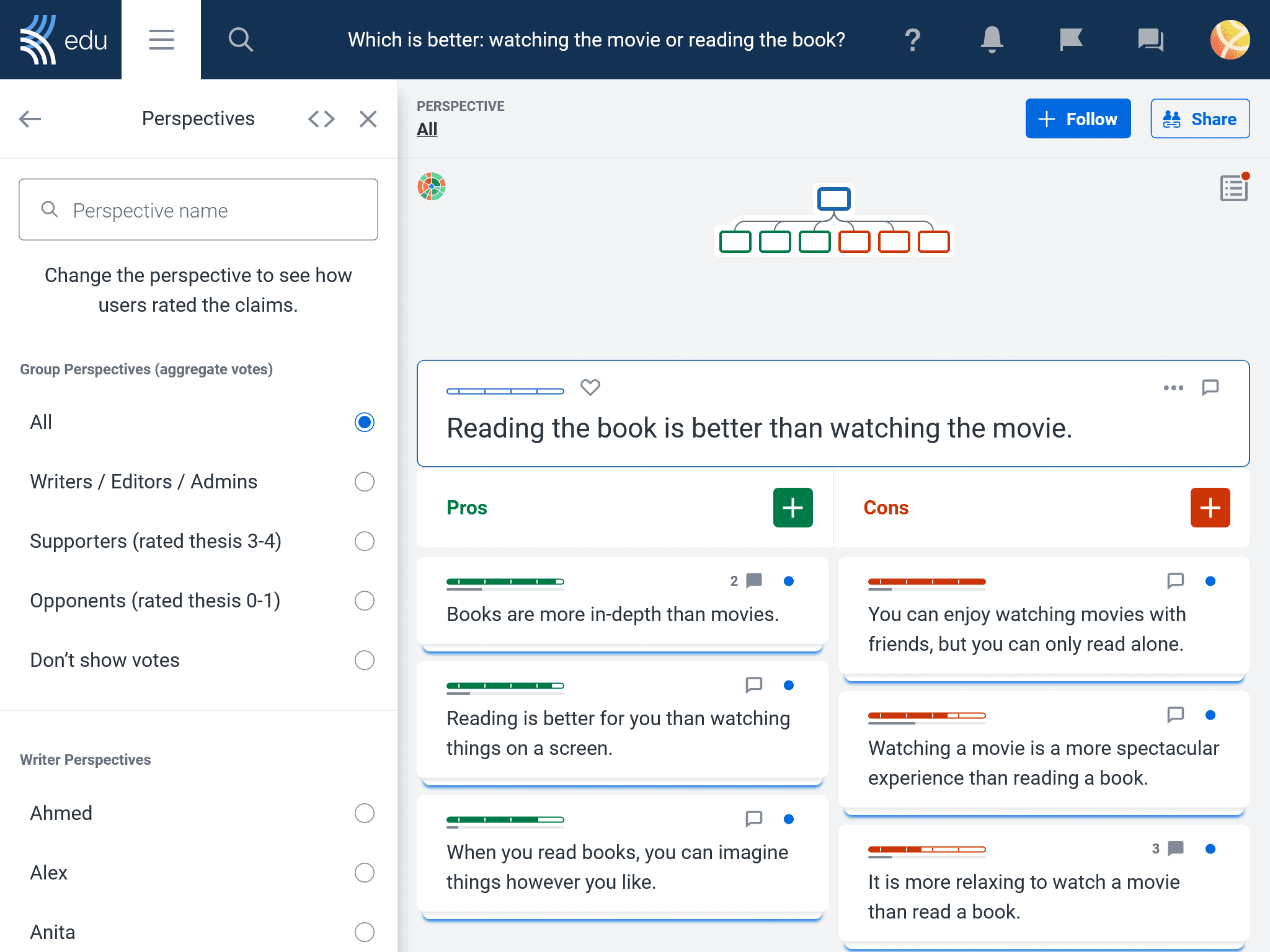1270x952 pixels.
Task: Open comments icon on thesis card
Action: tap(1210, 387)
